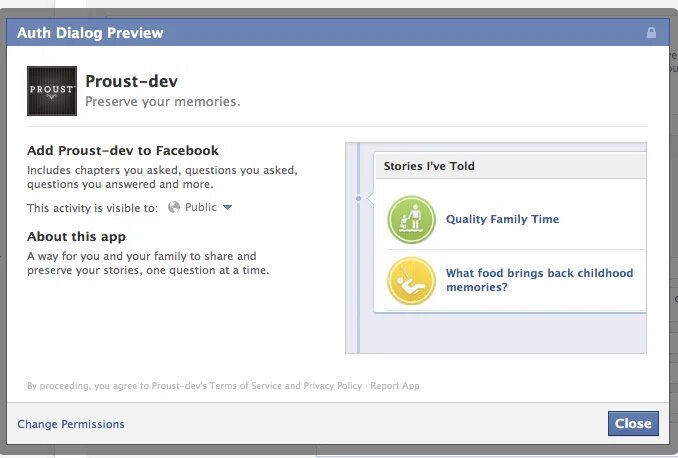Viewport: 678px width, 458px height.
Task: Click the Proust app logo thumbnail
Action: (x=52, y=91)
